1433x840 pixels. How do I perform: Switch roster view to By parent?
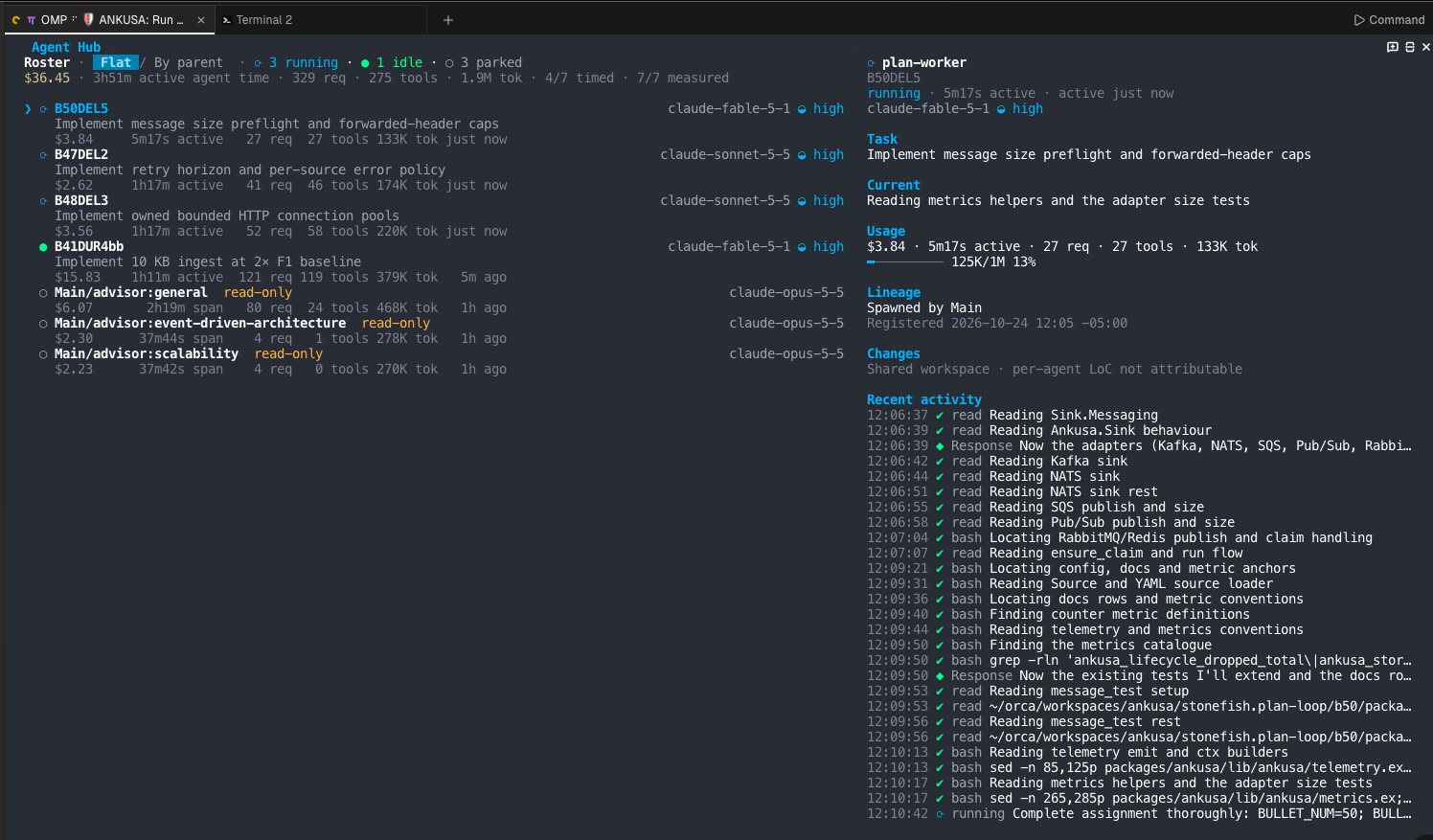(x=189, y=62)
